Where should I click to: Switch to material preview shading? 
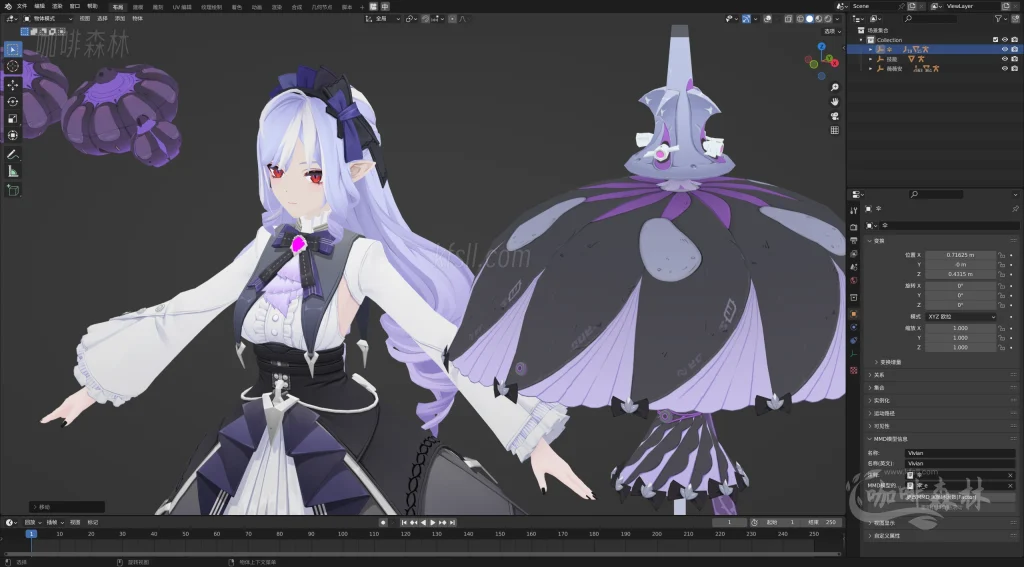click(818, 19)
